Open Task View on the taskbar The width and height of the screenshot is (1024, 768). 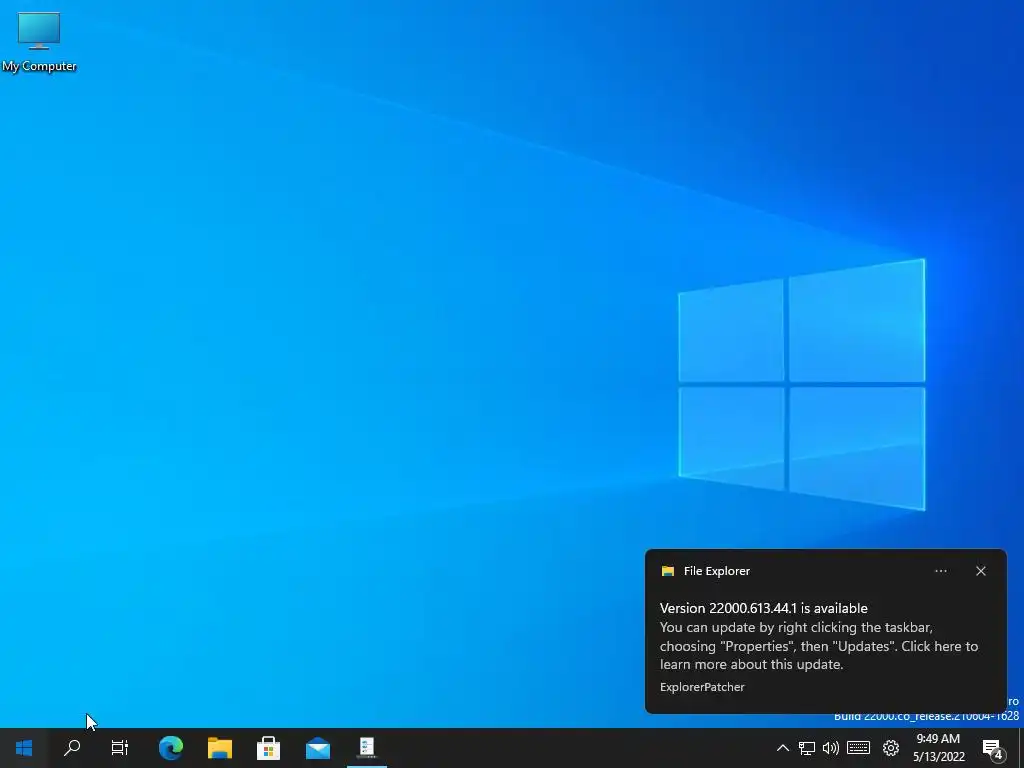point(120,748)
